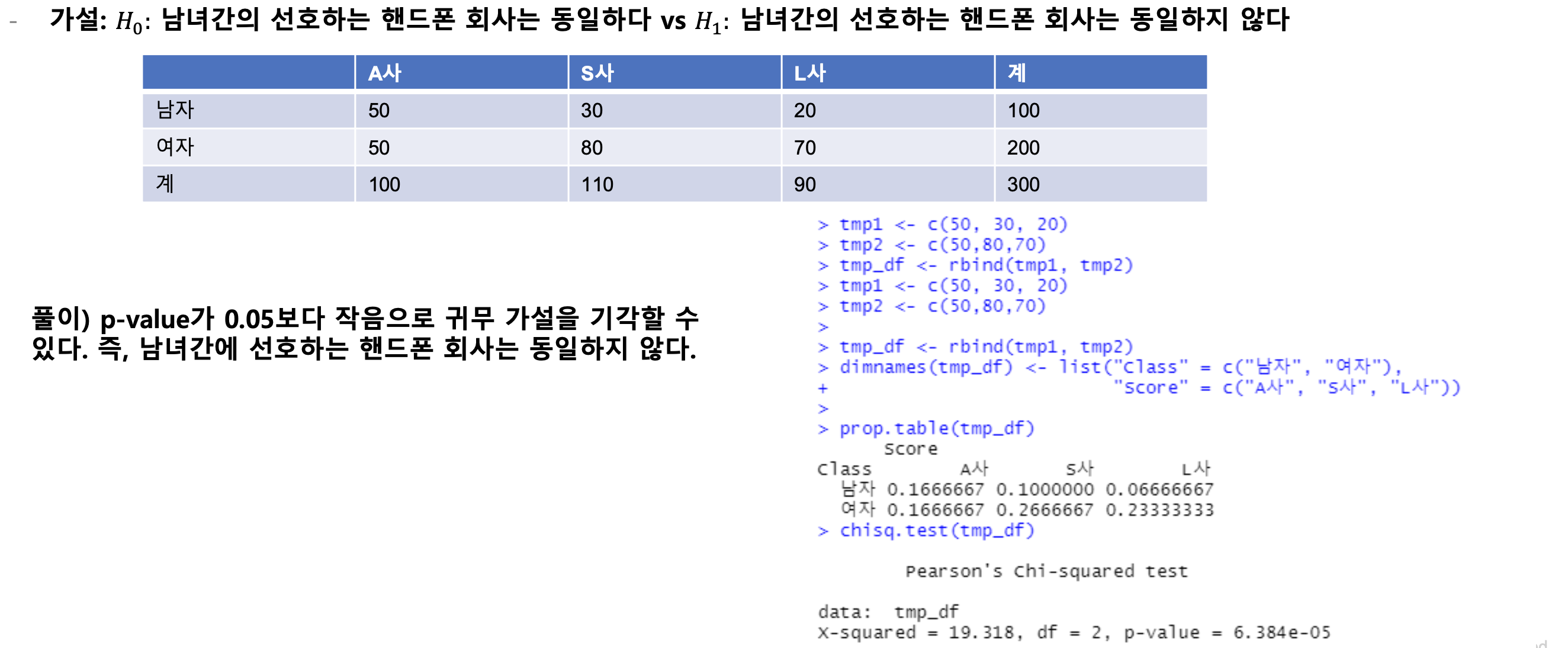Click the chisq.test(tmp_df) code line
The width and height of the screenshot is (1568, 648).
point(936,531)
